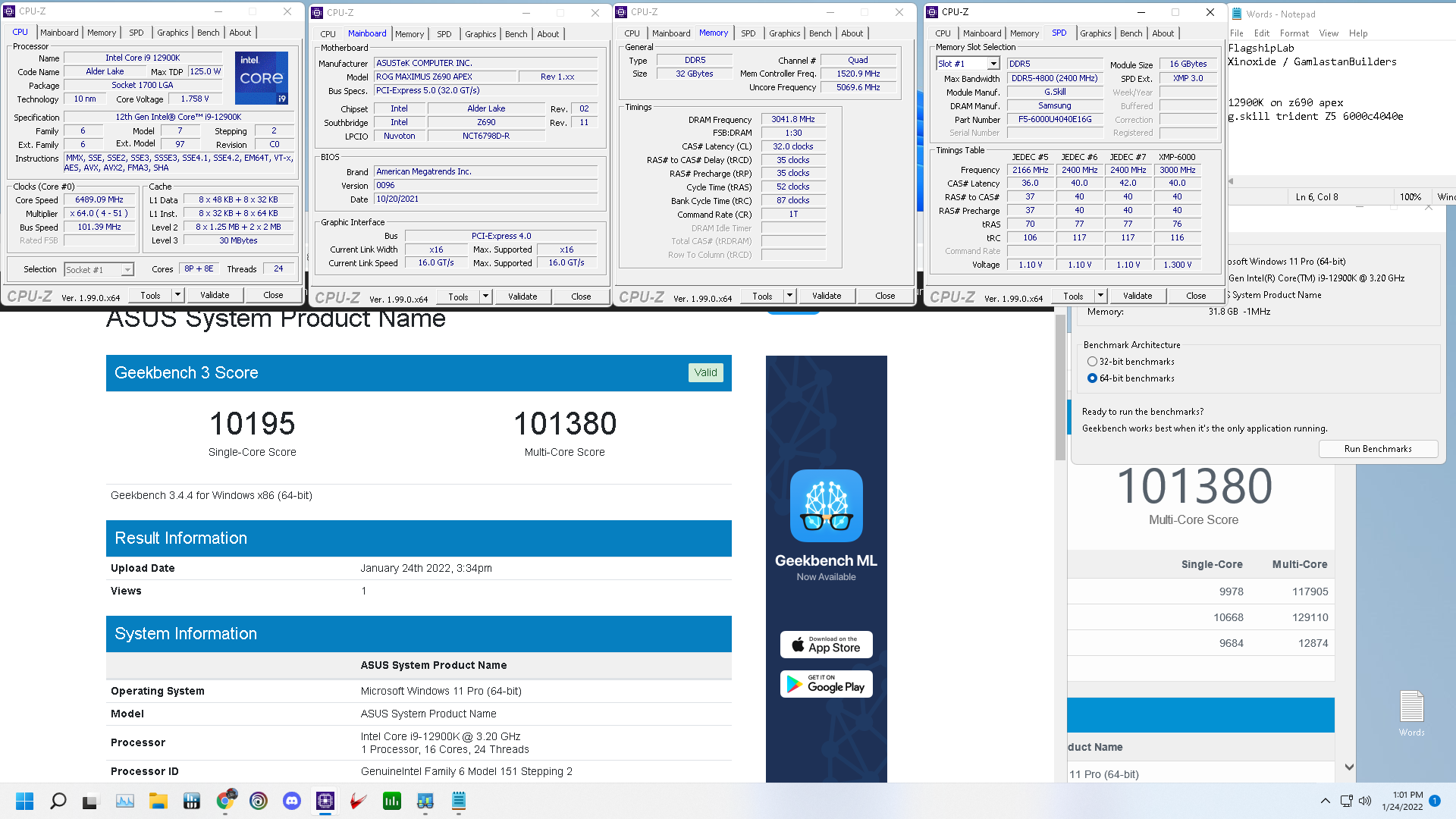Click Validate in the SPD tab window
Viewport: 1456px width, 819px height.
1137,296
